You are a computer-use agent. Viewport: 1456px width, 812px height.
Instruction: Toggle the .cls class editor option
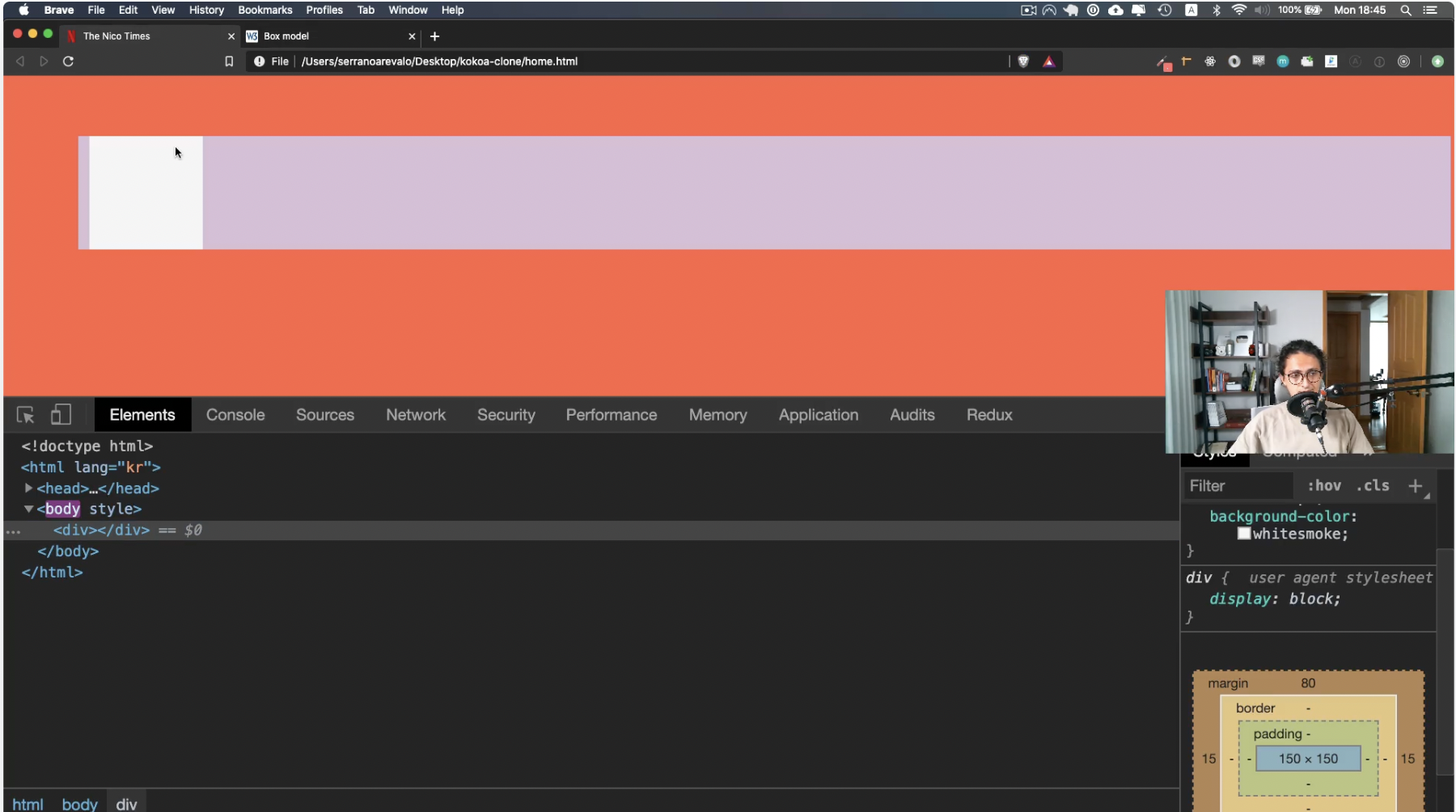pos(1373,486)
